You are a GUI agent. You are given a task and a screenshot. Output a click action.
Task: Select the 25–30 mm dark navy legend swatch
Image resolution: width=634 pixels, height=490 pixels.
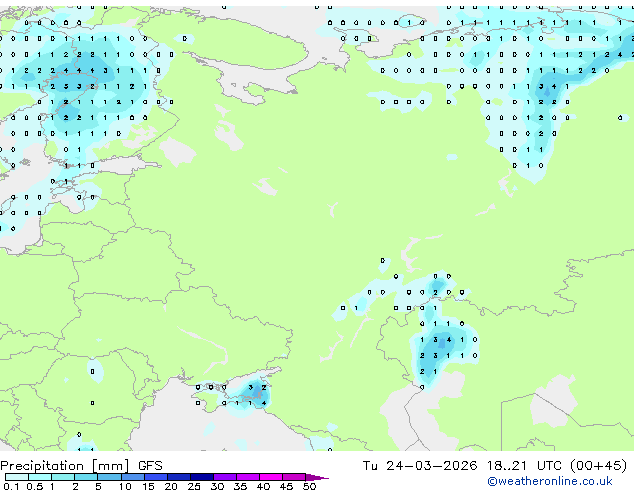tap(201, 477)
